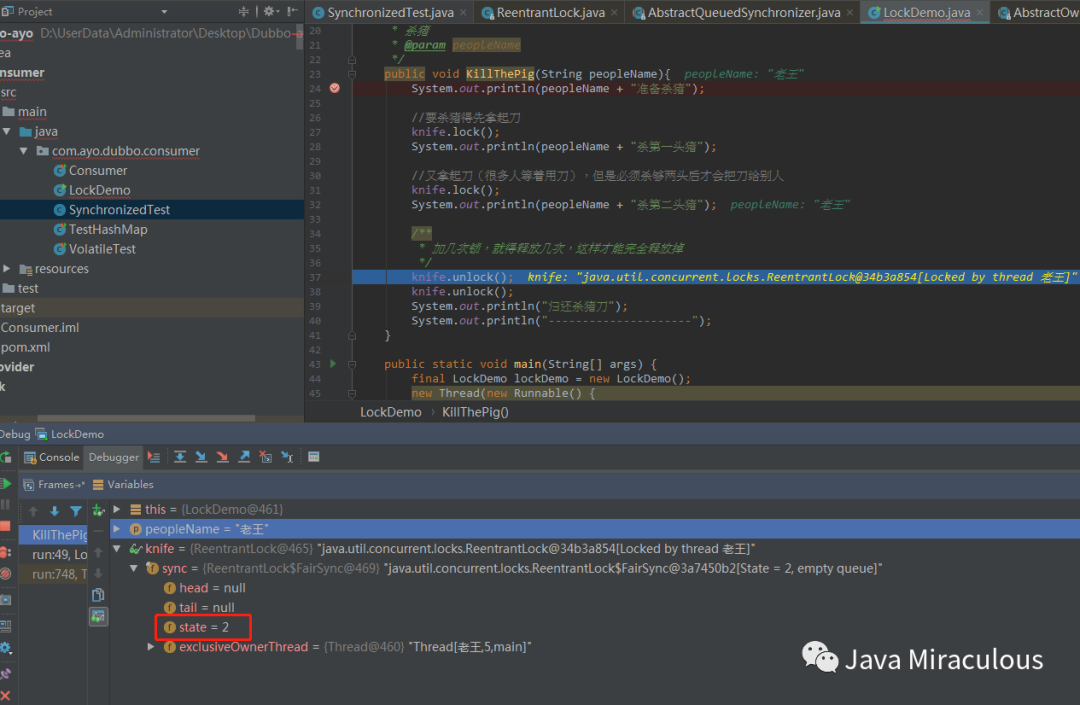The image size is (1080, 705).
Task: Click the red Force Step Into icon
Action: point(222,457)
